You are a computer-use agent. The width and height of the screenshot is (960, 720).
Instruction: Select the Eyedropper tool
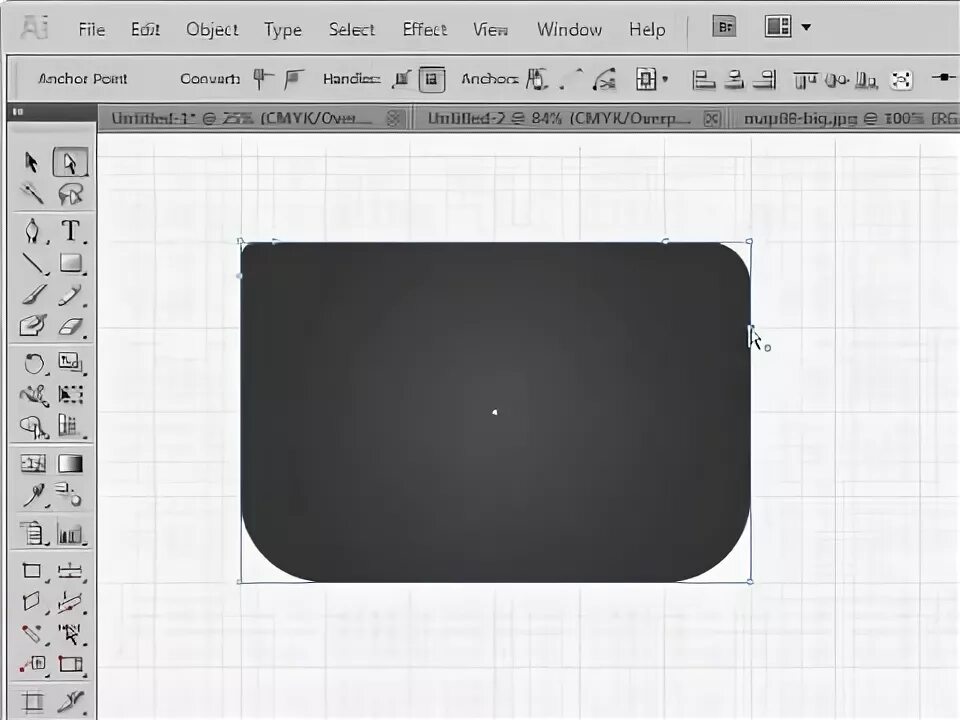pos(34,496)
